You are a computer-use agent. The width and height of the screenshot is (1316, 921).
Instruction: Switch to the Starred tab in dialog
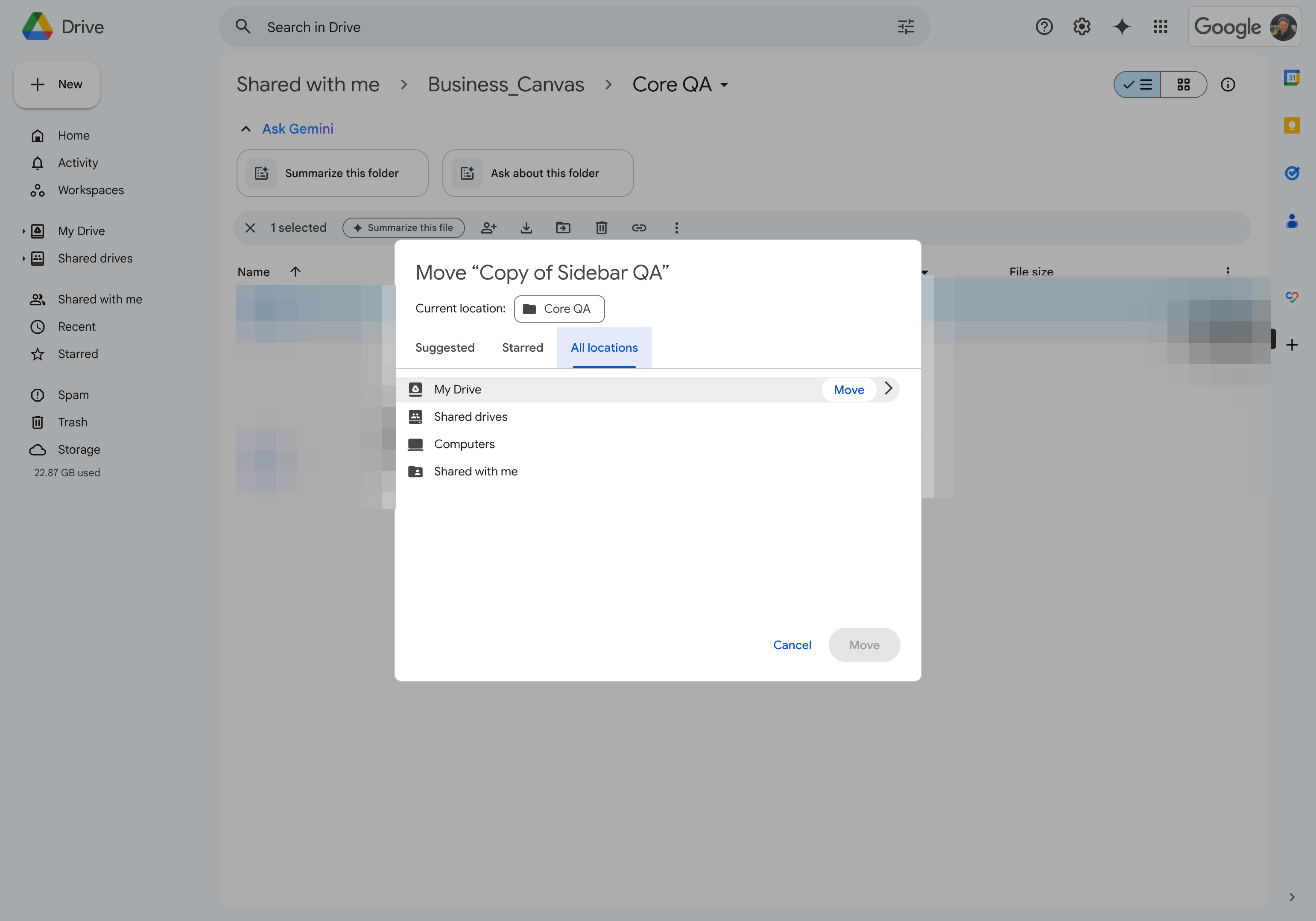pos(522,348)
